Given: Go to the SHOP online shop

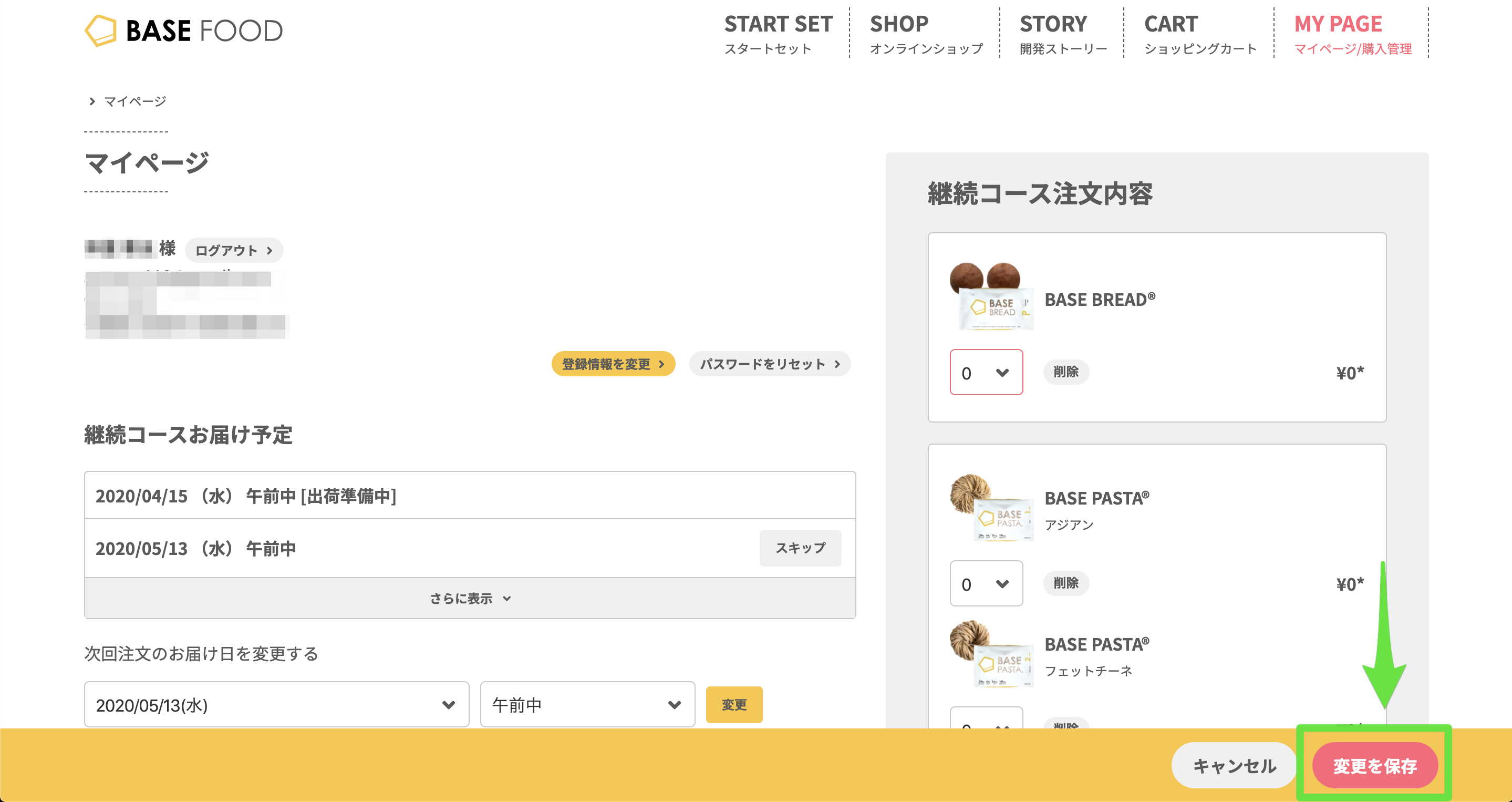Looking at the screenshot, I should [926, 34].
